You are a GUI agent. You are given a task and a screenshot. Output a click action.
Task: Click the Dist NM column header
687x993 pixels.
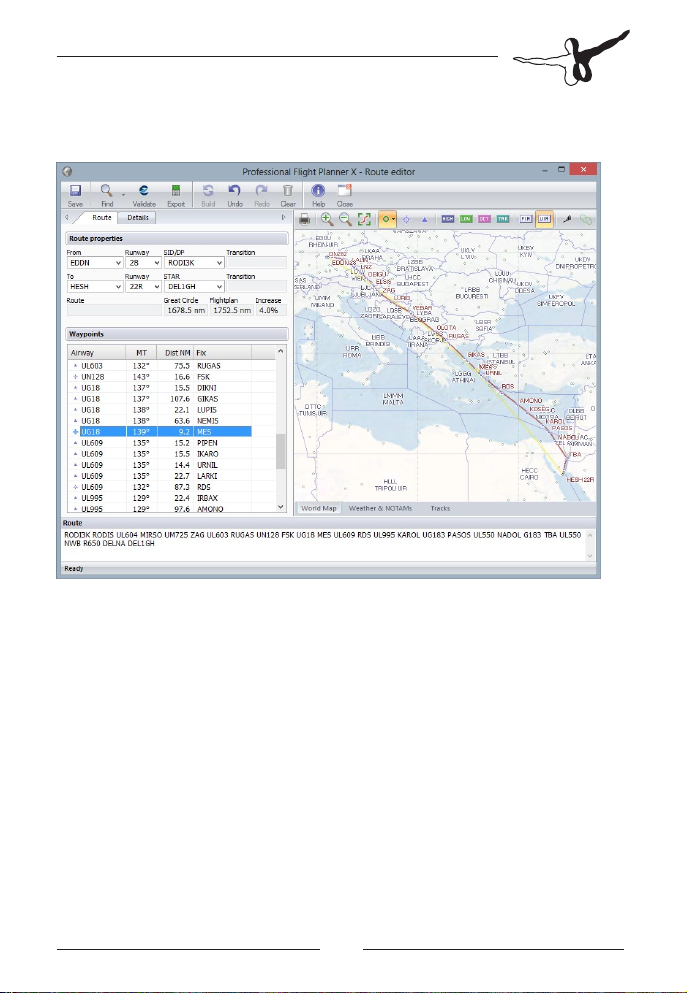tap(175, 353)
